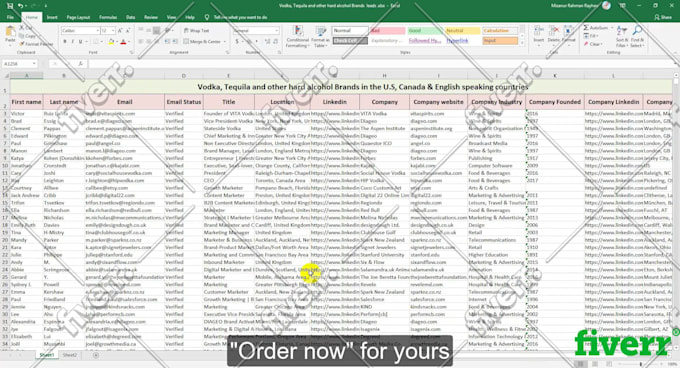Image resolution: width=680 pixels, height=368 pixels.
Task: Switch to the Review tab
Action: [x=150, y=17]
